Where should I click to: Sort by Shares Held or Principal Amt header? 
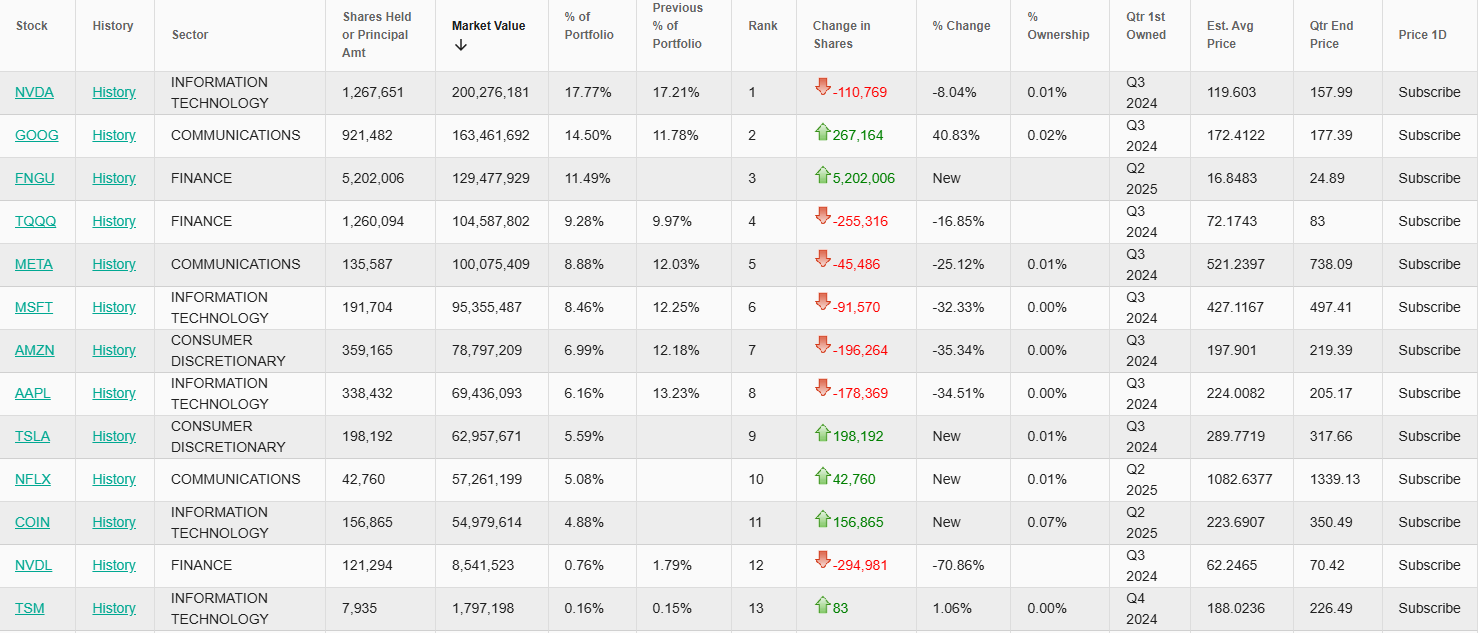coord(377,35)
